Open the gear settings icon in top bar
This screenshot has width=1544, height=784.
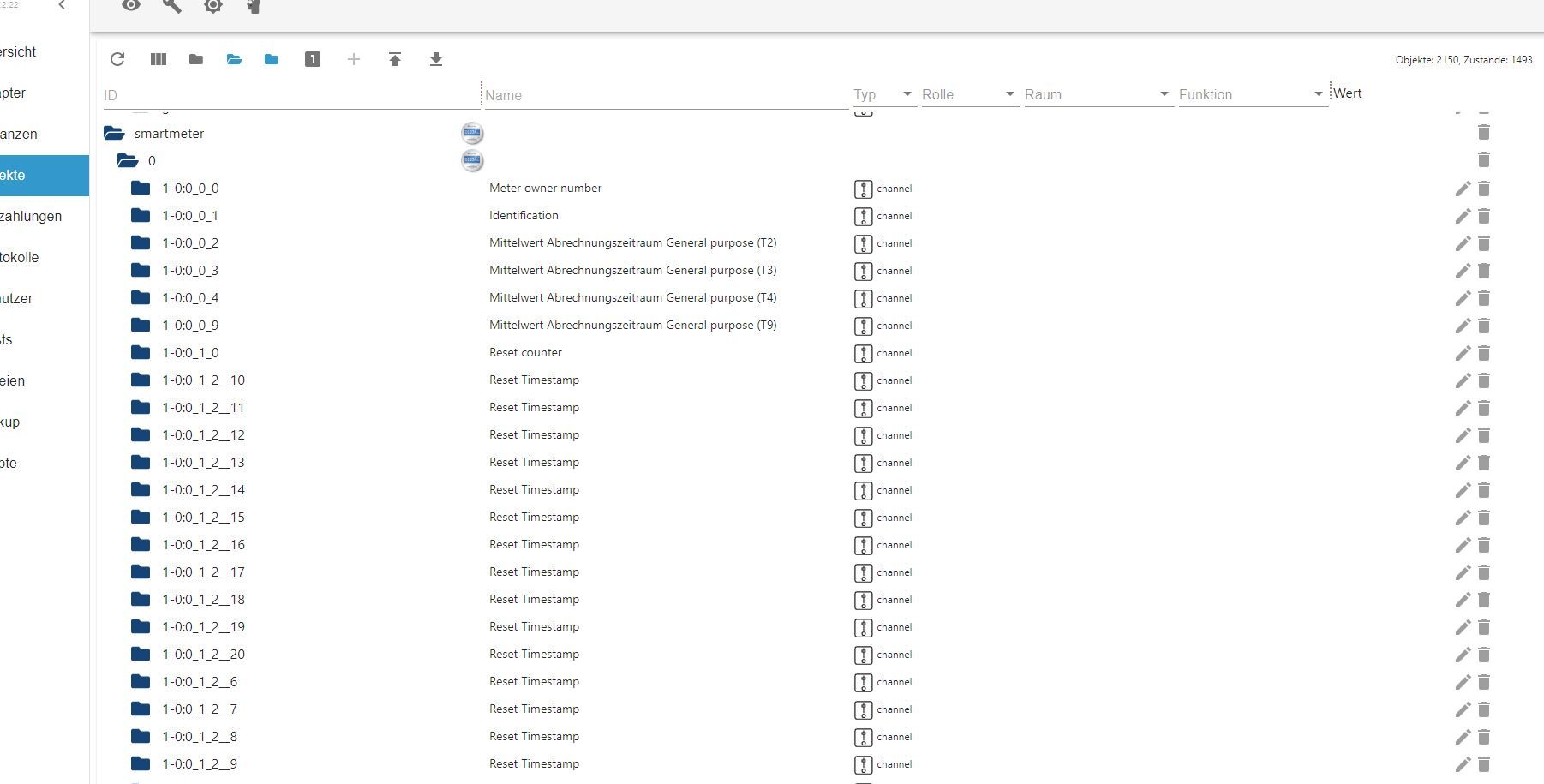[213, 6]
